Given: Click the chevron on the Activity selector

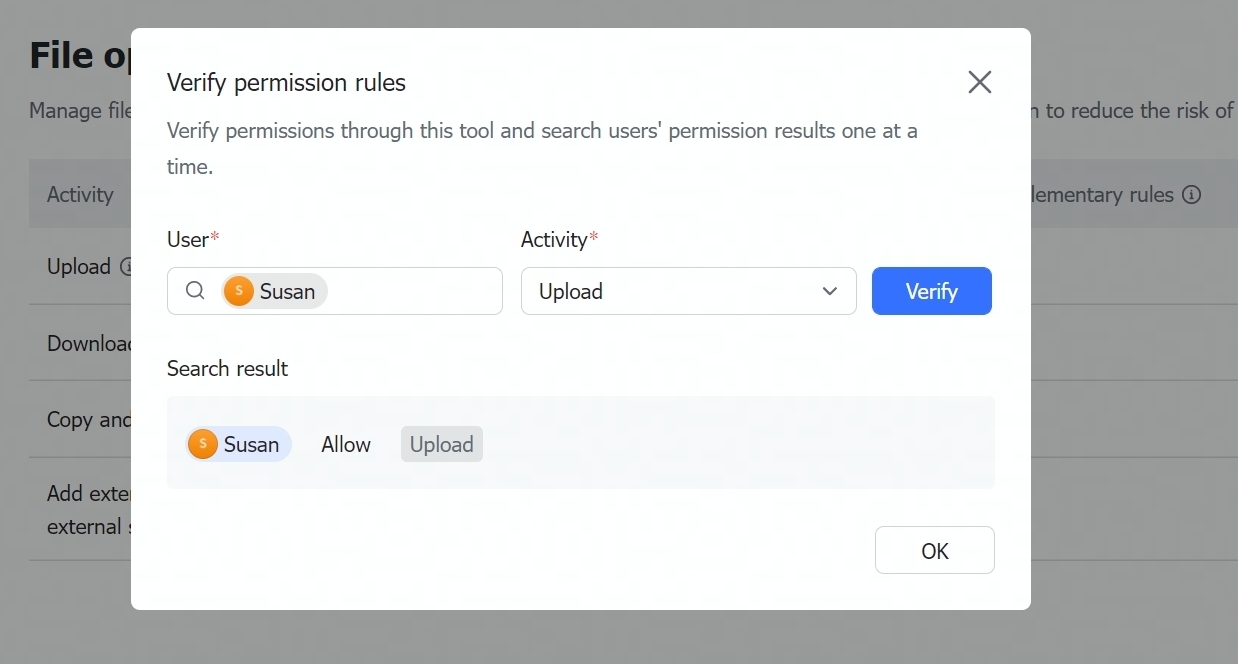Looking at the screenshot, I should point(829,291).
